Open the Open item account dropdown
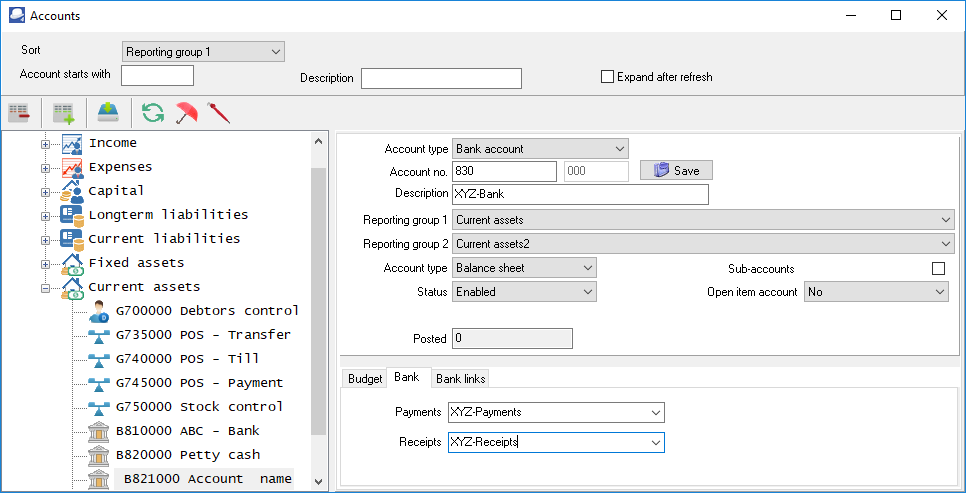 pyautogui.click(x=877, y=292)
